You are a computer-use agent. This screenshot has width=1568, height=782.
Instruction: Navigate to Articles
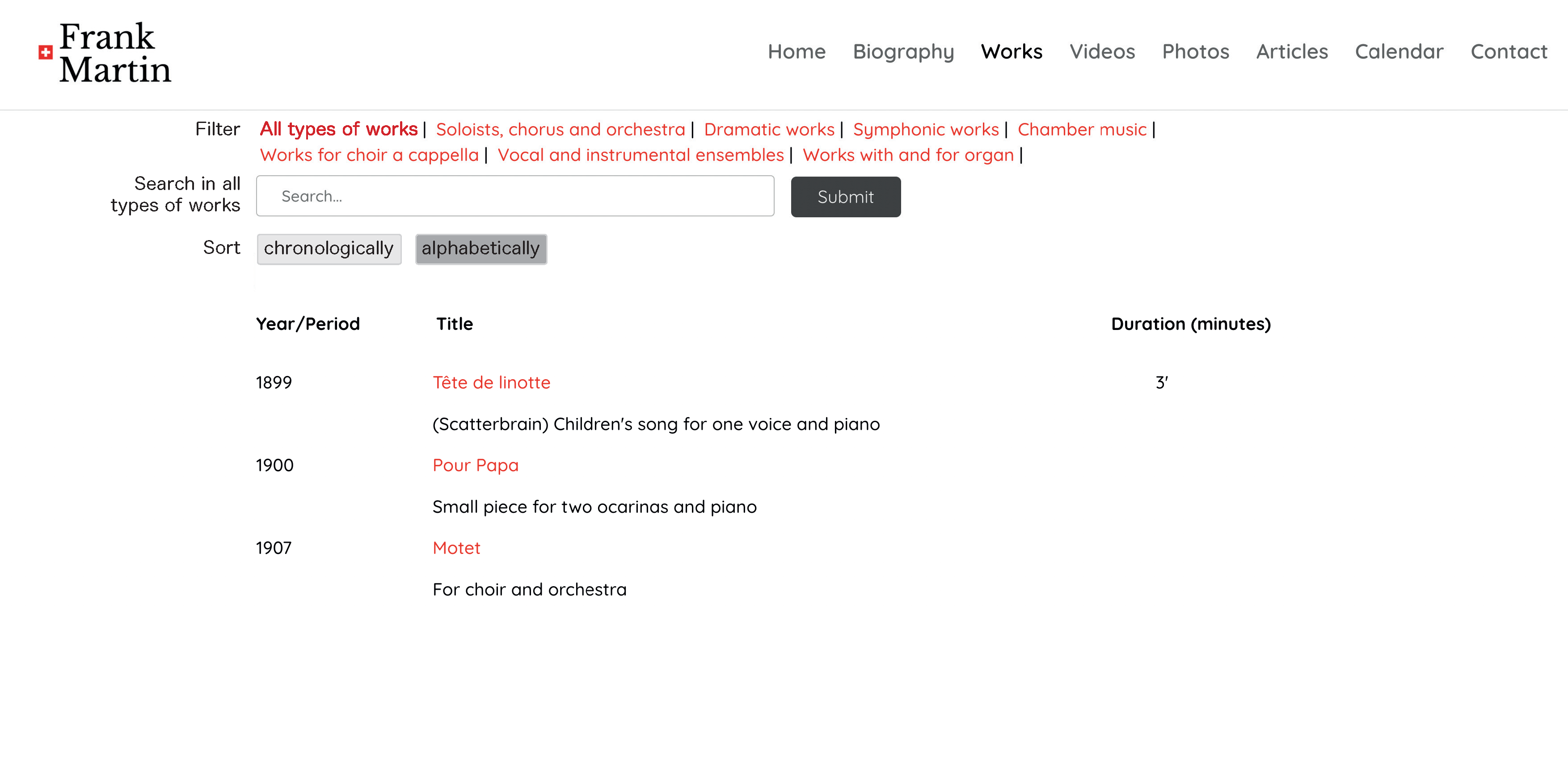[1292, 52]
